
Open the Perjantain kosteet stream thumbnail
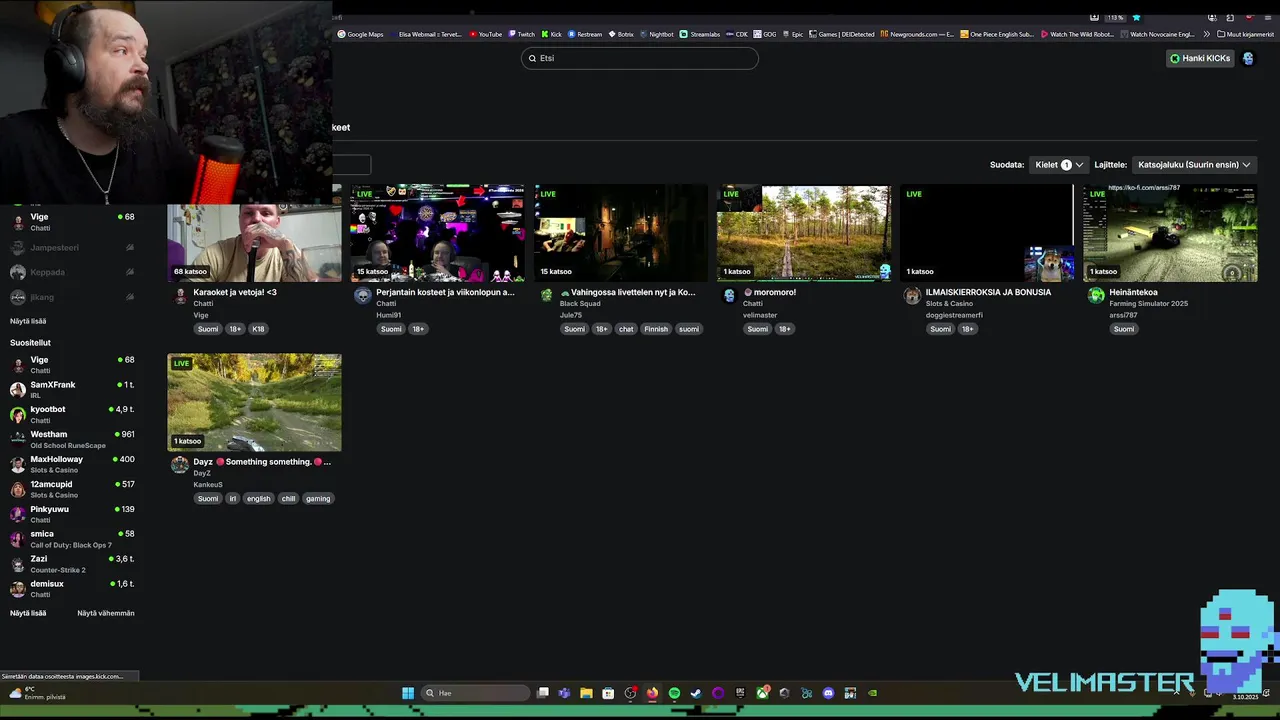click(437, 233)
